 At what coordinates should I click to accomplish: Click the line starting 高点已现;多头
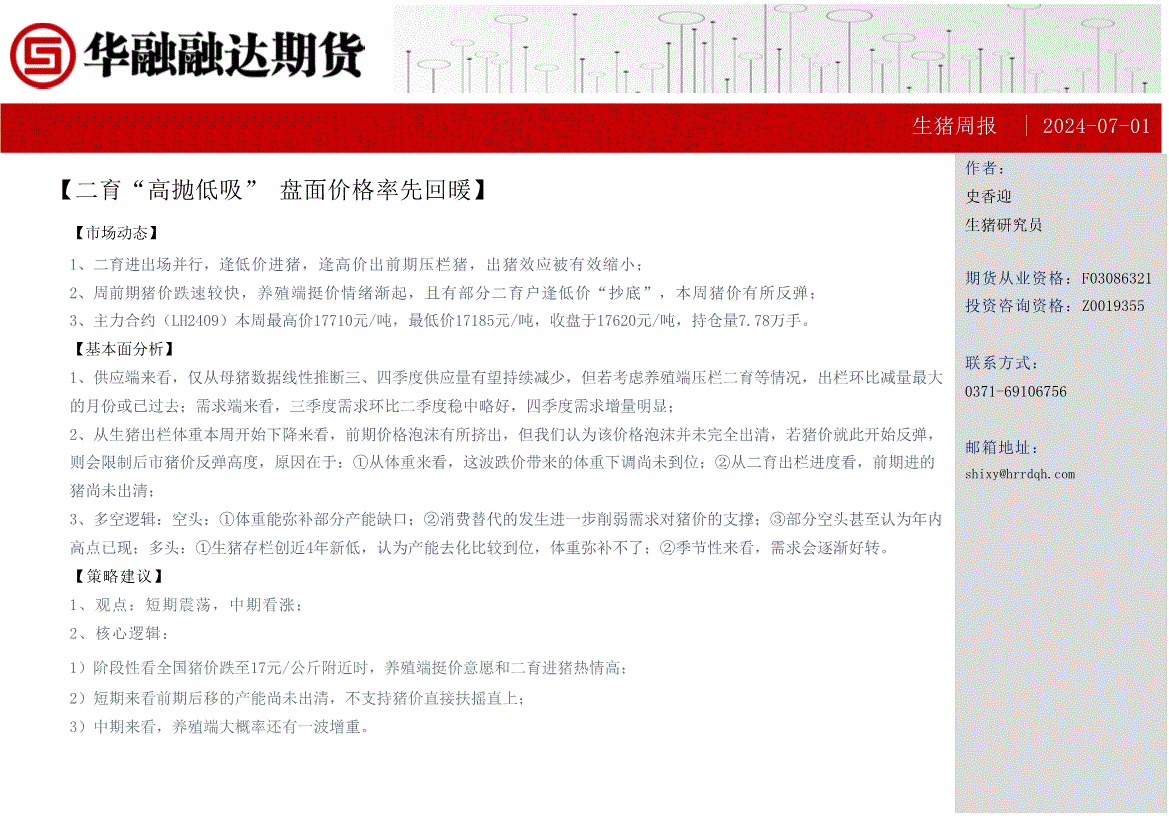click(480, 547)
